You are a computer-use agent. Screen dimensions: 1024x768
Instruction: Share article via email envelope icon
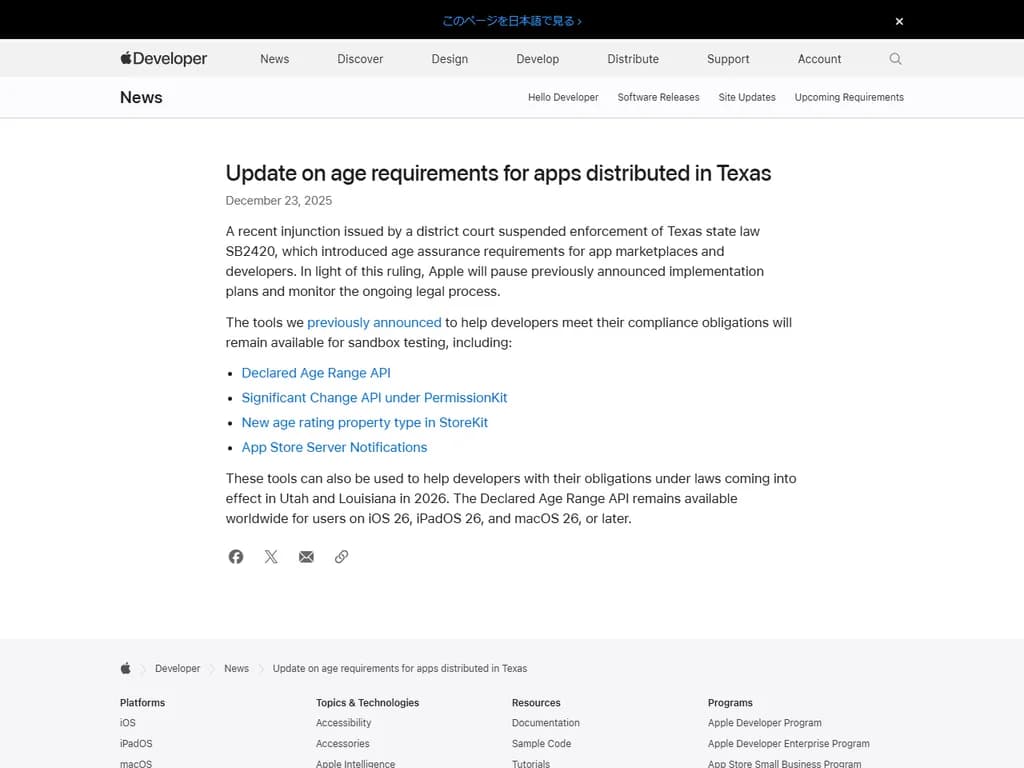306,557
